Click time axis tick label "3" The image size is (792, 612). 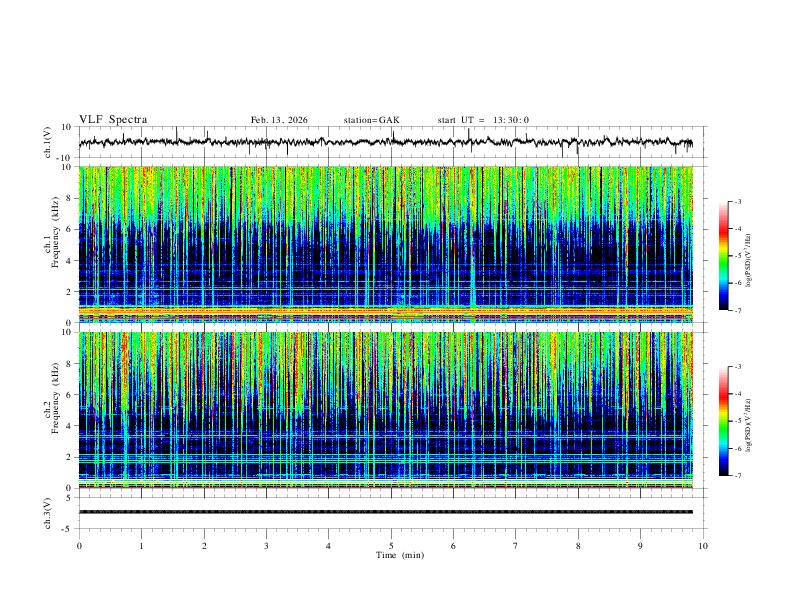[x=266, y=546]
